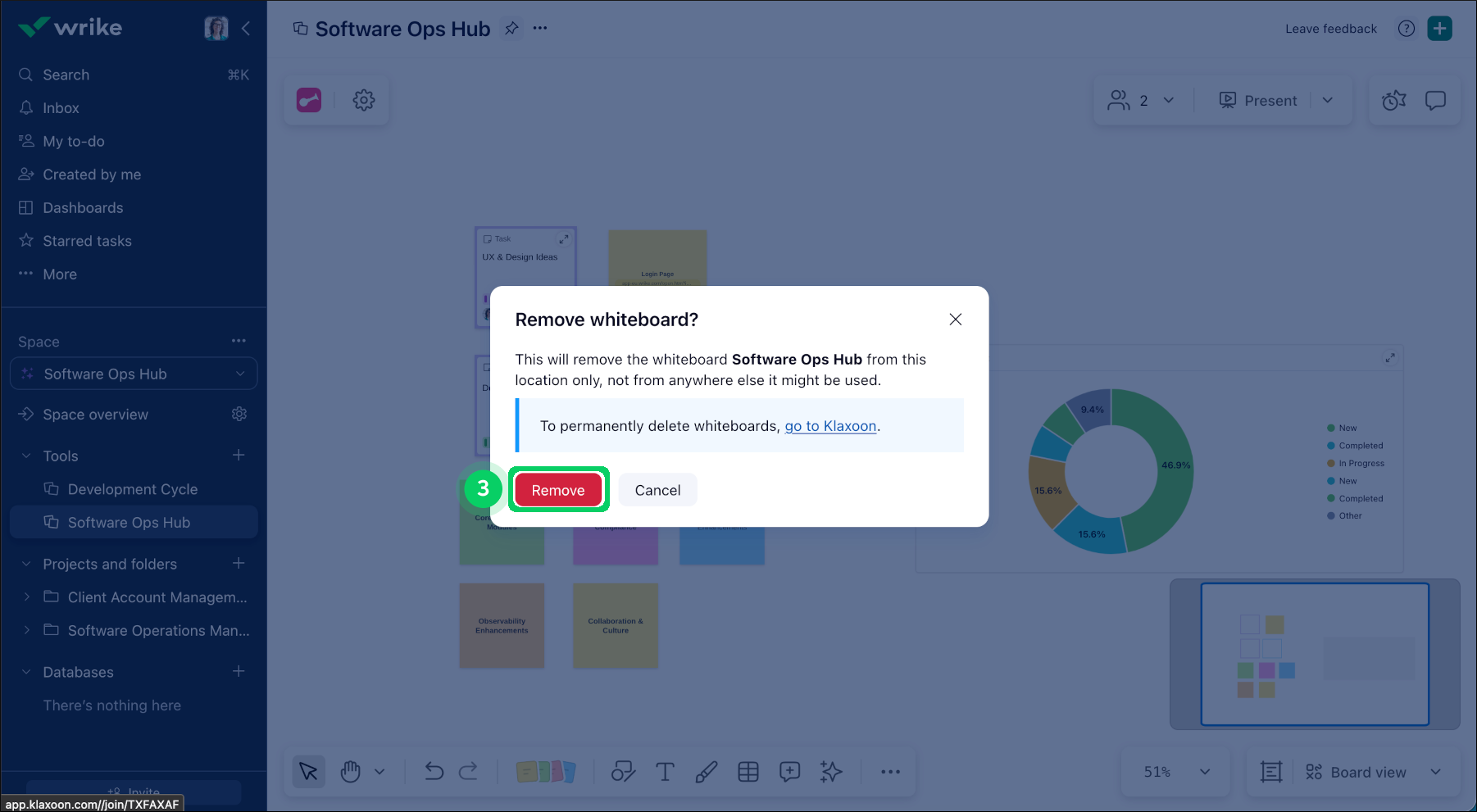Viewport: 1477px width, 812px height.
Task: Cancel the Remove whiteboard dialog
Action: tap(658, 490)
